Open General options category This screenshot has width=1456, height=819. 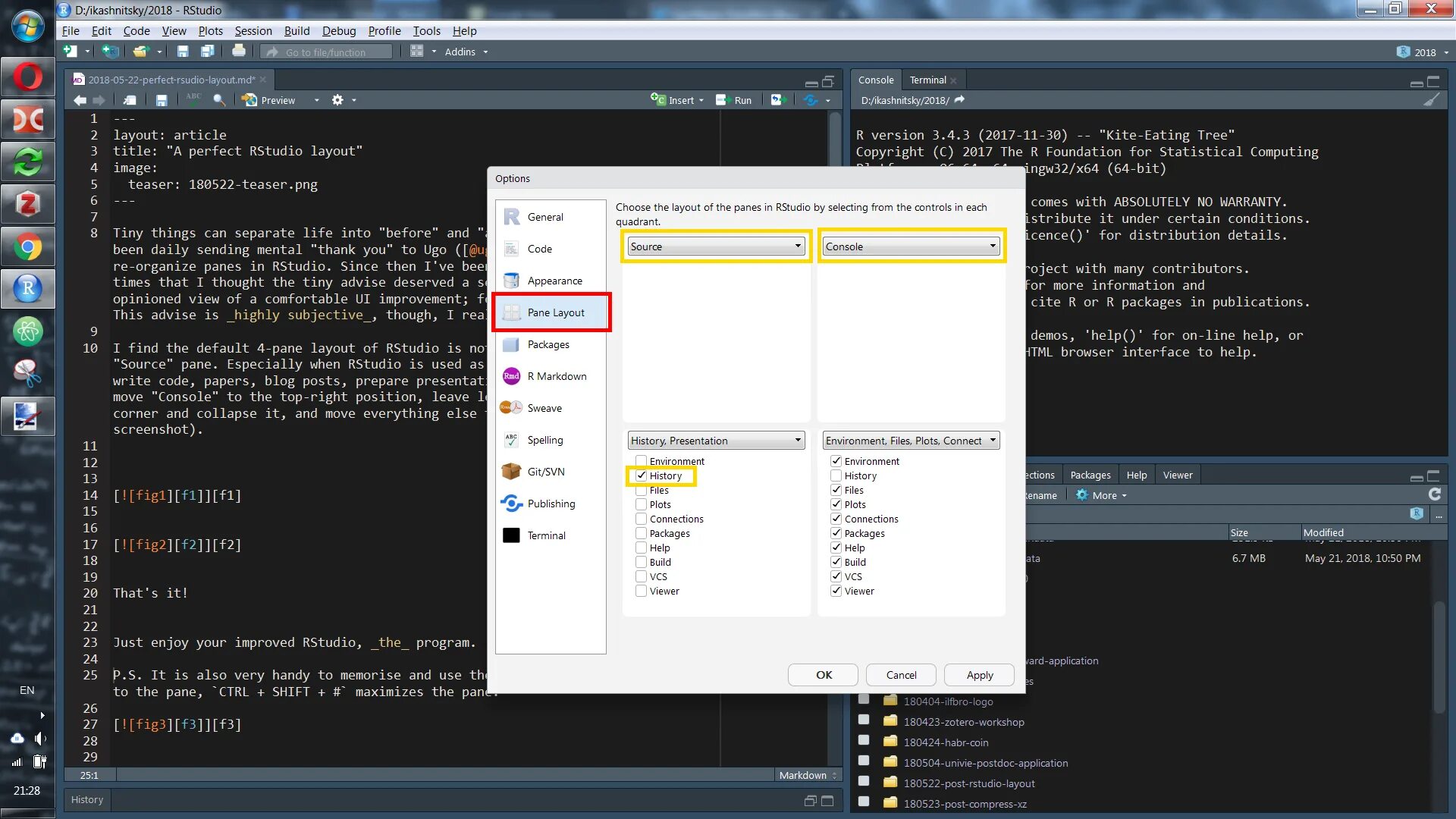(x=551, y=217)
